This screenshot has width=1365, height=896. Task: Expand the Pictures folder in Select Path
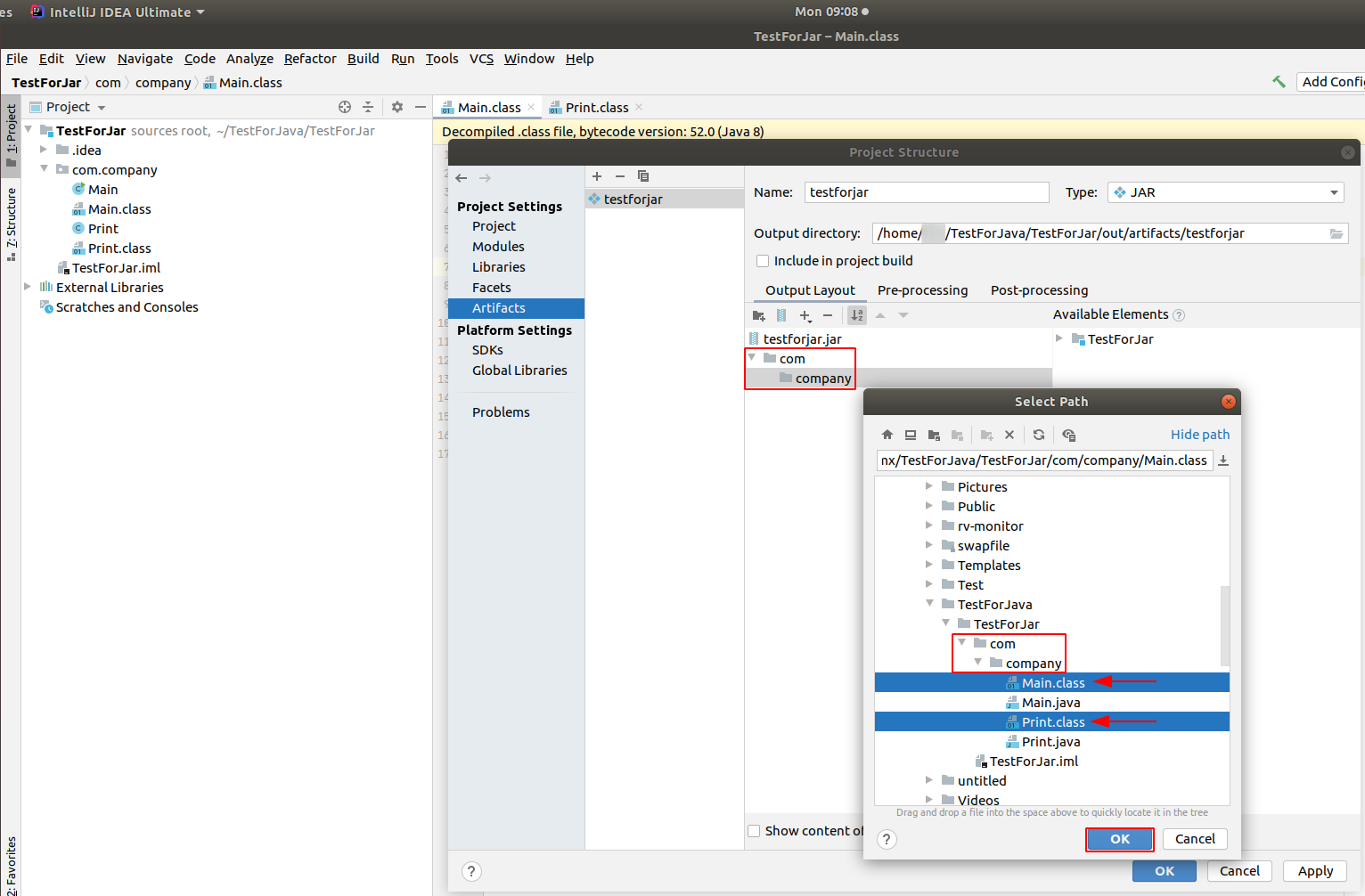(x=929, y=486)
